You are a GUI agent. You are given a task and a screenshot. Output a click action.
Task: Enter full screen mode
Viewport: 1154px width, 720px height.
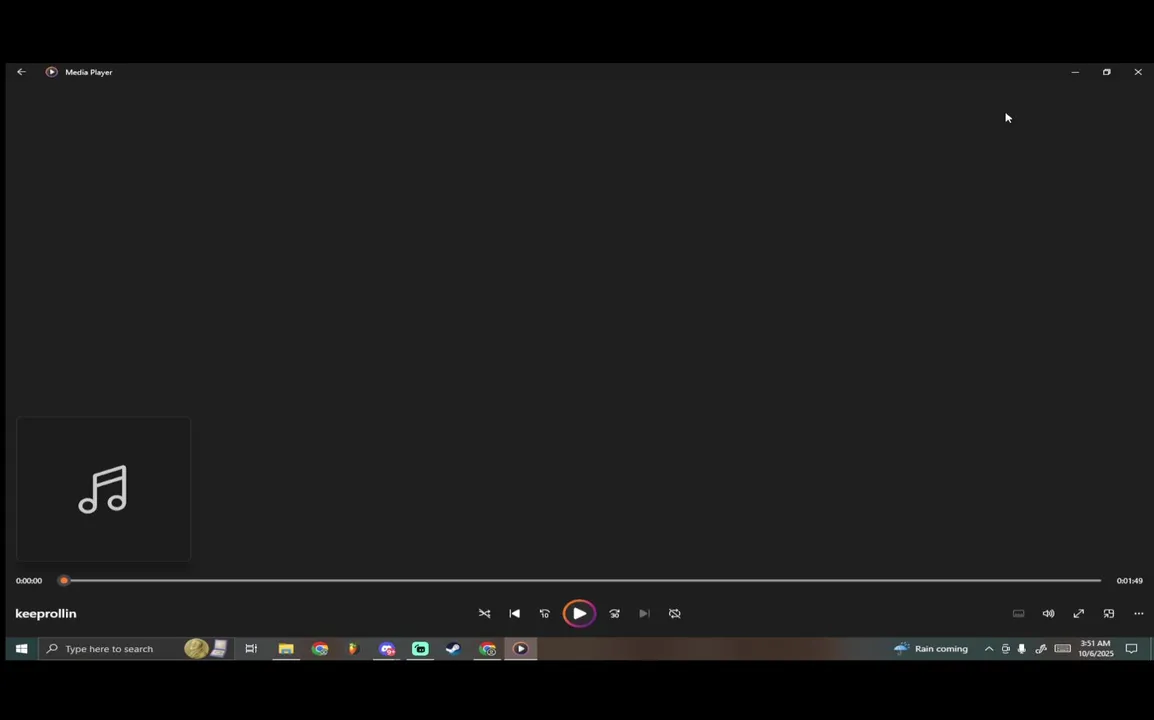point(1079,613)
